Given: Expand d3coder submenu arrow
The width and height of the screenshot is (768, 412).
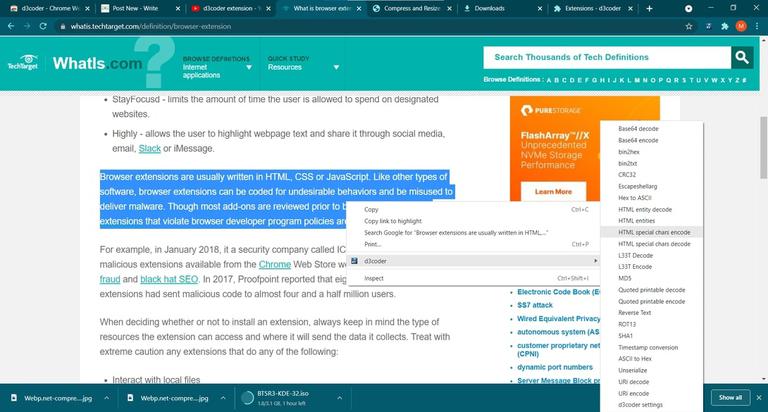Looking at the screenshot, I should pyautogui.click(x=595, y=261).
